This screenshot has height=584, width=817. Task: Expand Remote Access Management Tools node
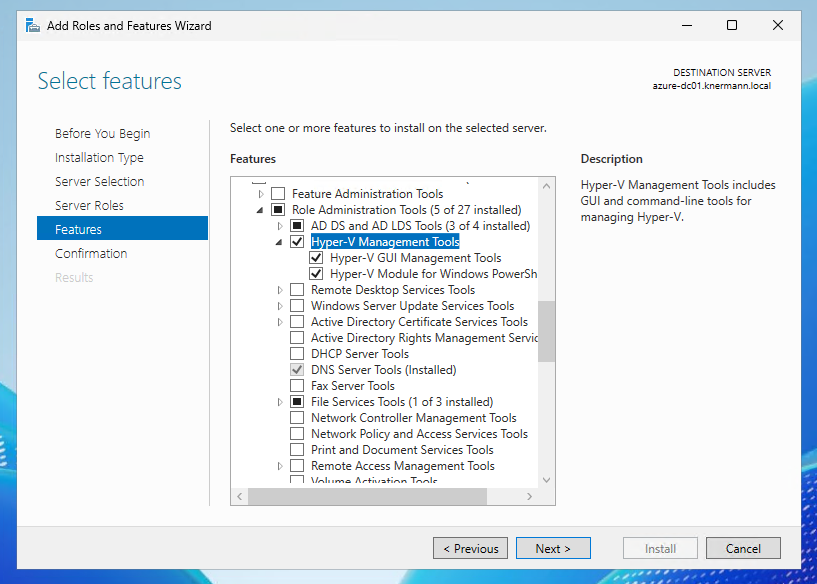coord(280,466)
